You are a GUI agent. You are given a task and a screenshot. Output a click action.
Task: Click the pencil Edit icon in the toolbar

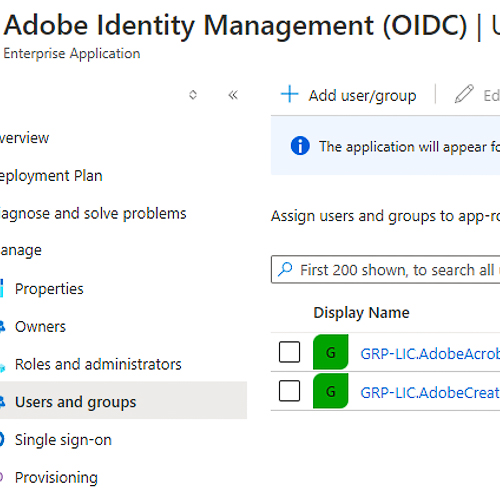click(464, 94)
